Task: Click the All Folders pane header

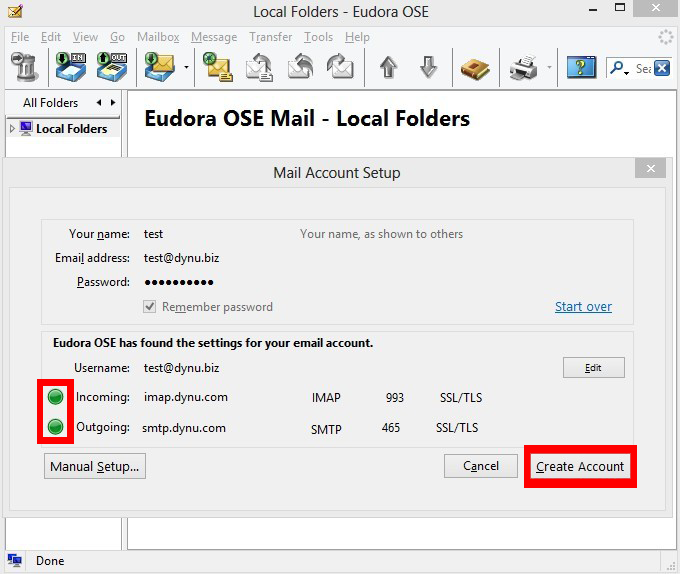Action: tap(50, 103)
